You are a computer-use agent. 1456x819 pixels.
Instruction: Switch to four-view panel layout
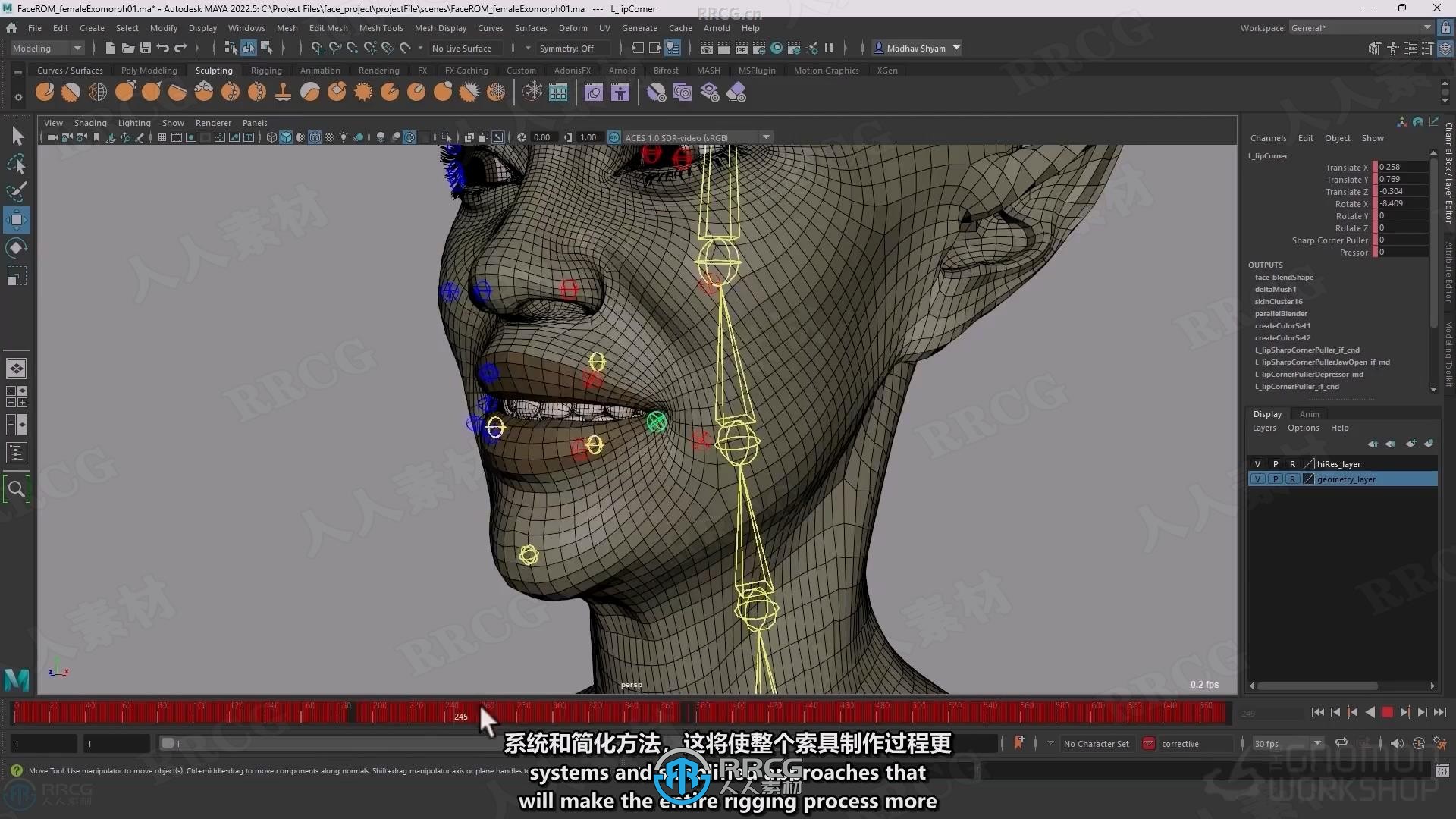click(x=17, y=397)
